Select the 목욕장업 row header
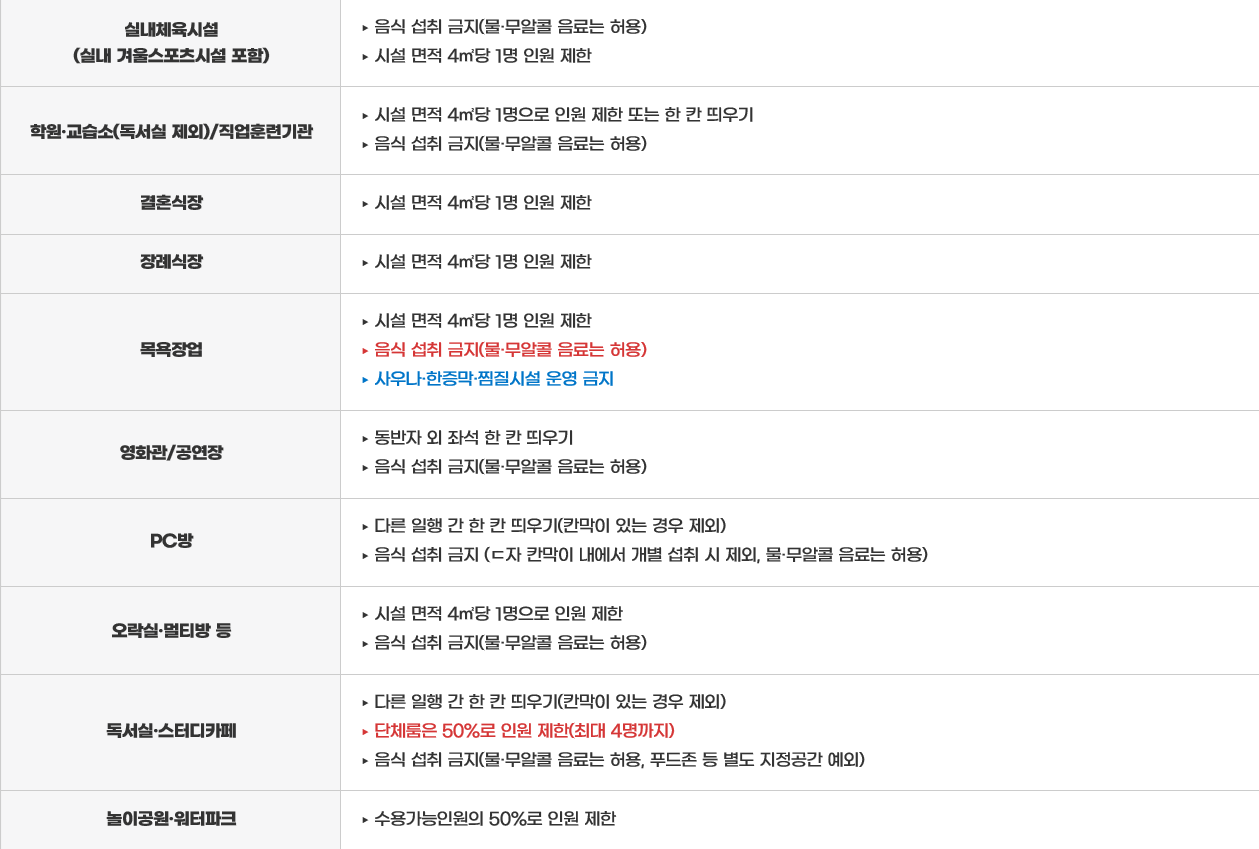The height and width of the screenshot is (849, 1259). (171, 350)
